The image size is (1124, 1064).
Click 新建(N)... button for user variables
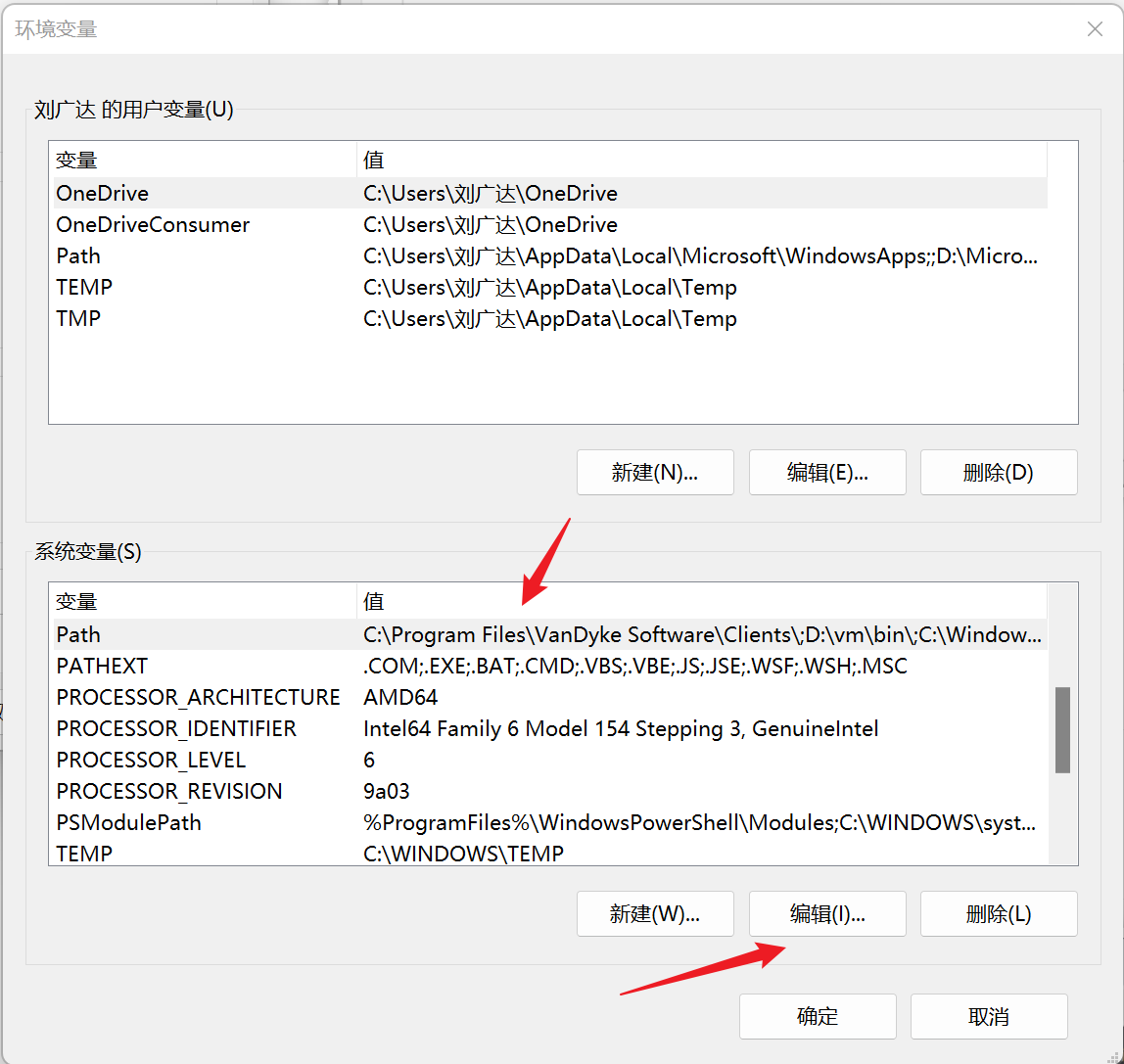point(655,472)
